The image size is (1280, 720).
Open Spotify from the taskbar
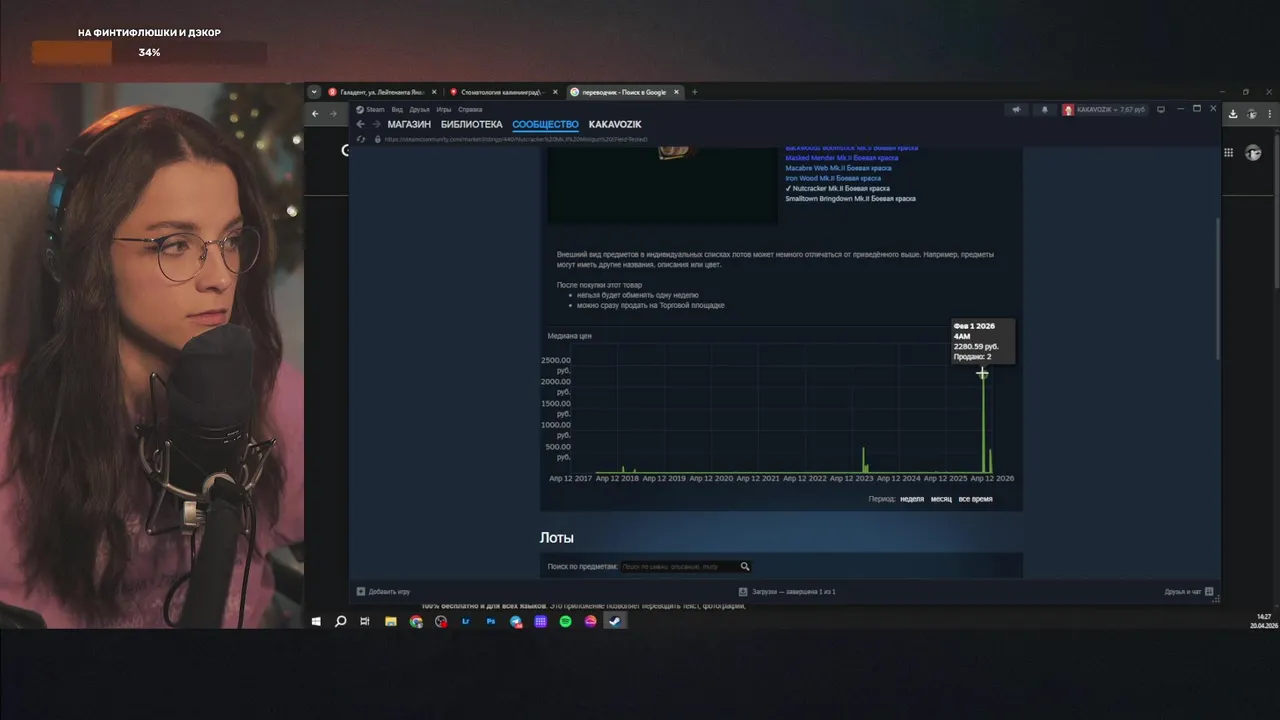(565, 621)
